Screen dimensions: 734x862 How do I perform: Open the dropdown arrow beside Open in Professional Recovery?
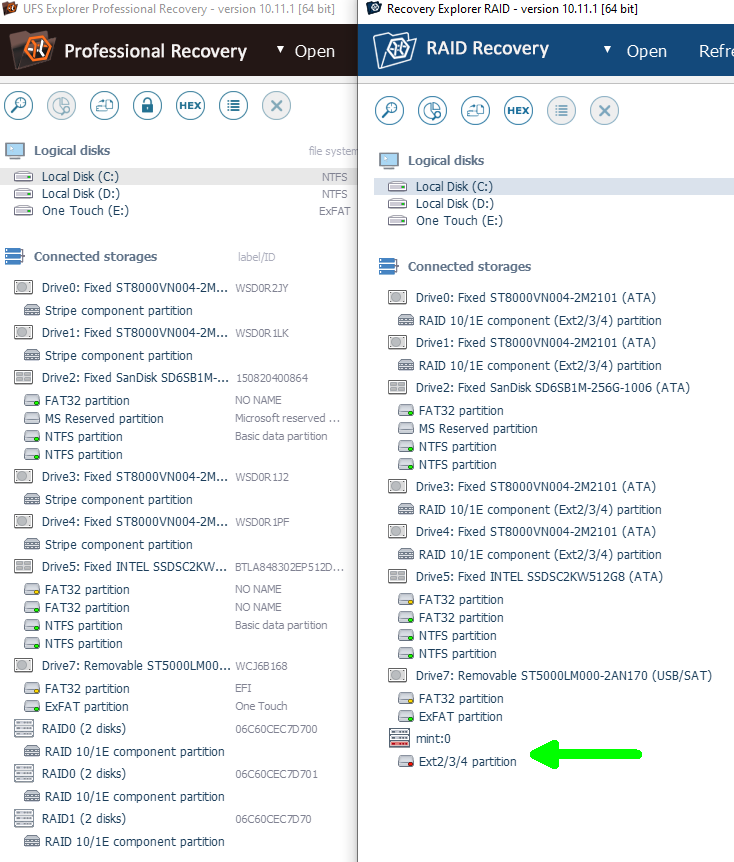click(280, 49)
